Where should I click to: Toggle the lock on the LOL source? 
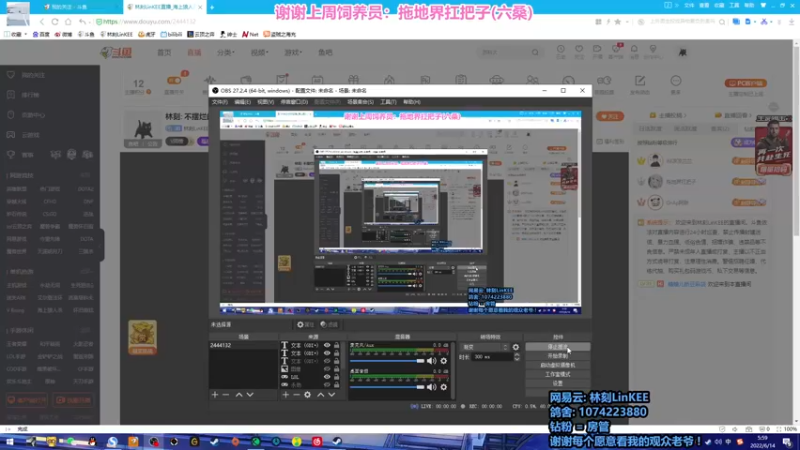point(336,377)
